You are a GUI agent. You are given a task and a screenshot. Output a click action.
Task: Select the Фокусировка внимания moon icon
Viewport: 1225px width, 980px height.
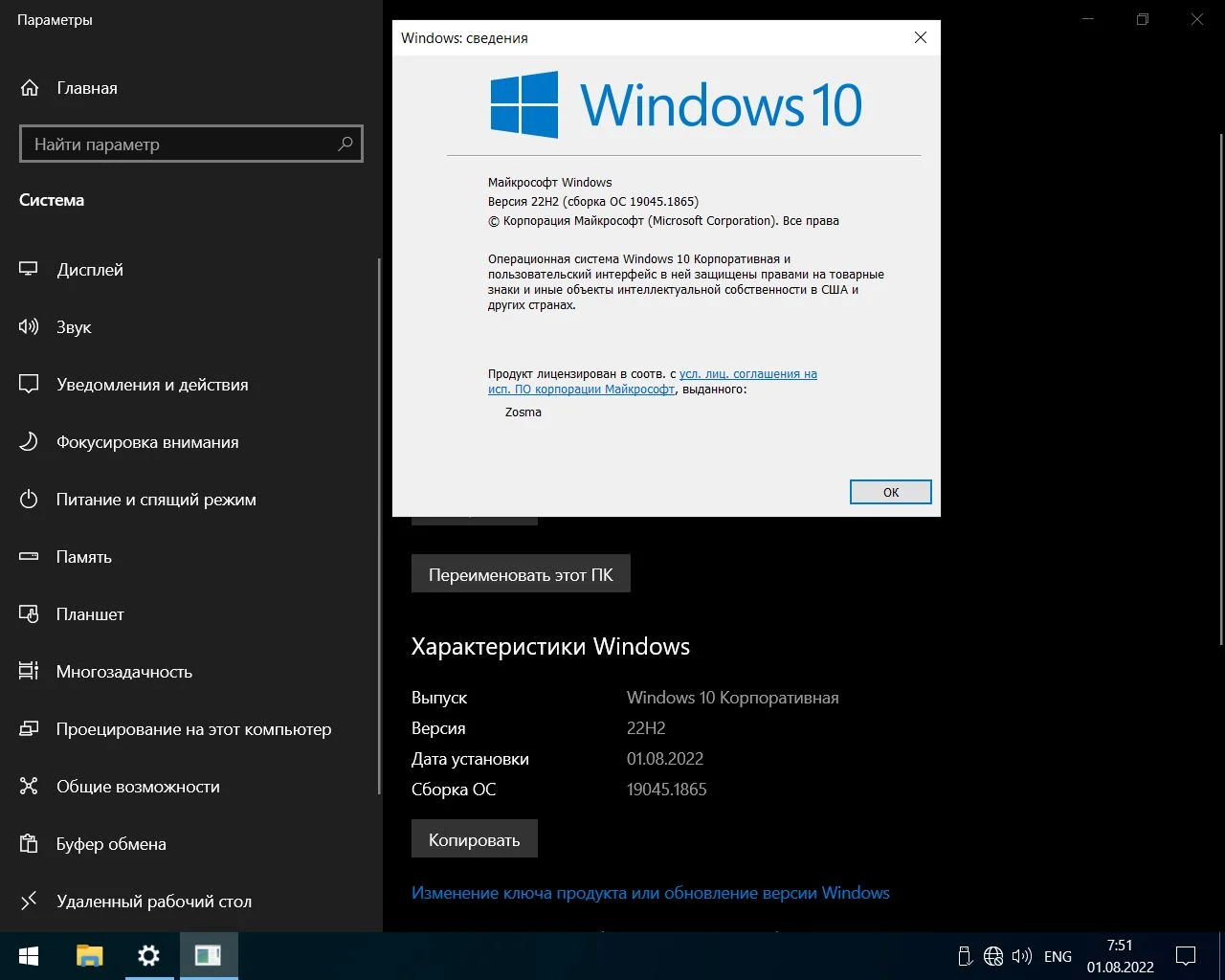[29, 442]
